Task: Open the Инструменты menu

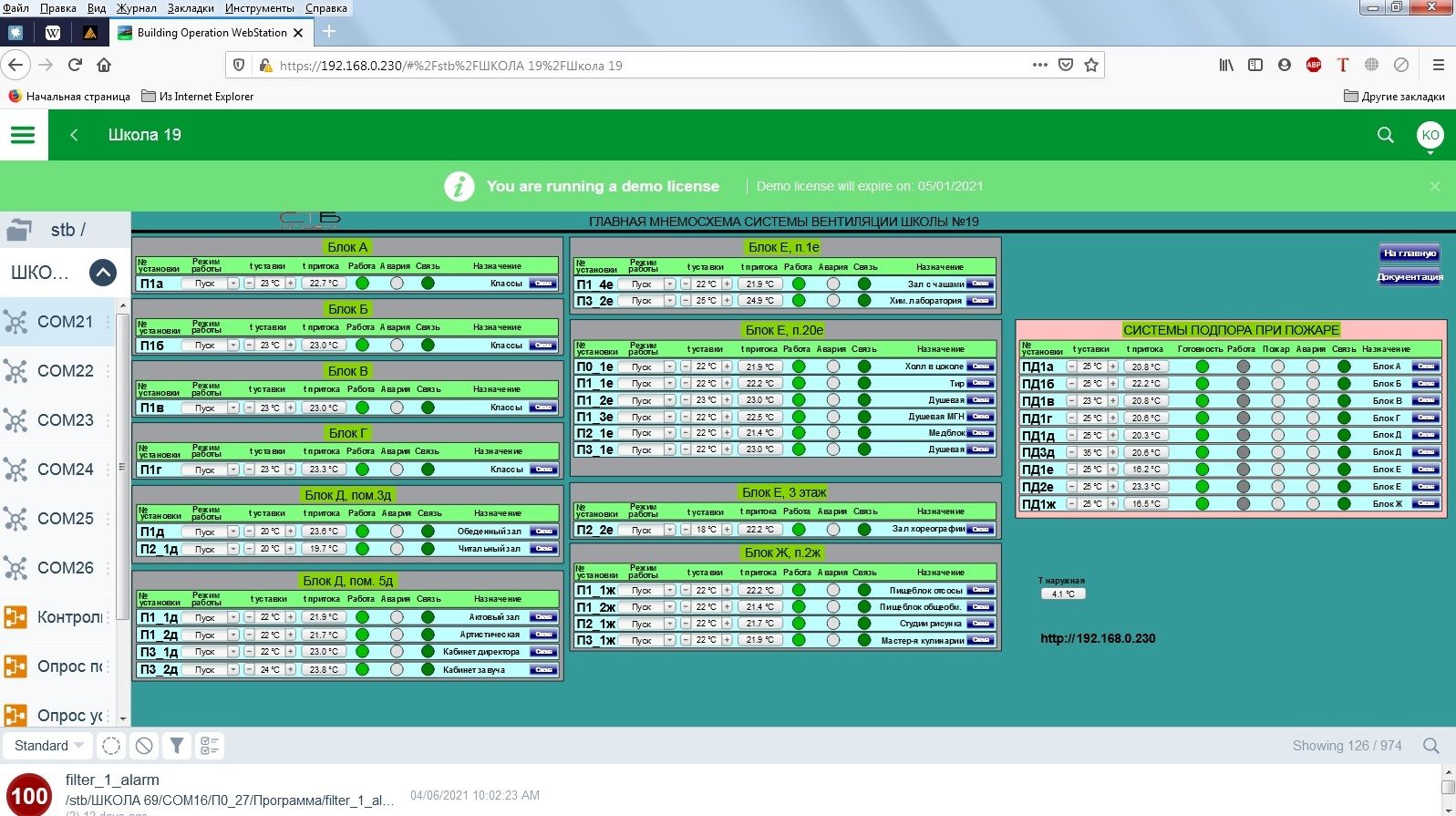Action: [x=259, y=8]
